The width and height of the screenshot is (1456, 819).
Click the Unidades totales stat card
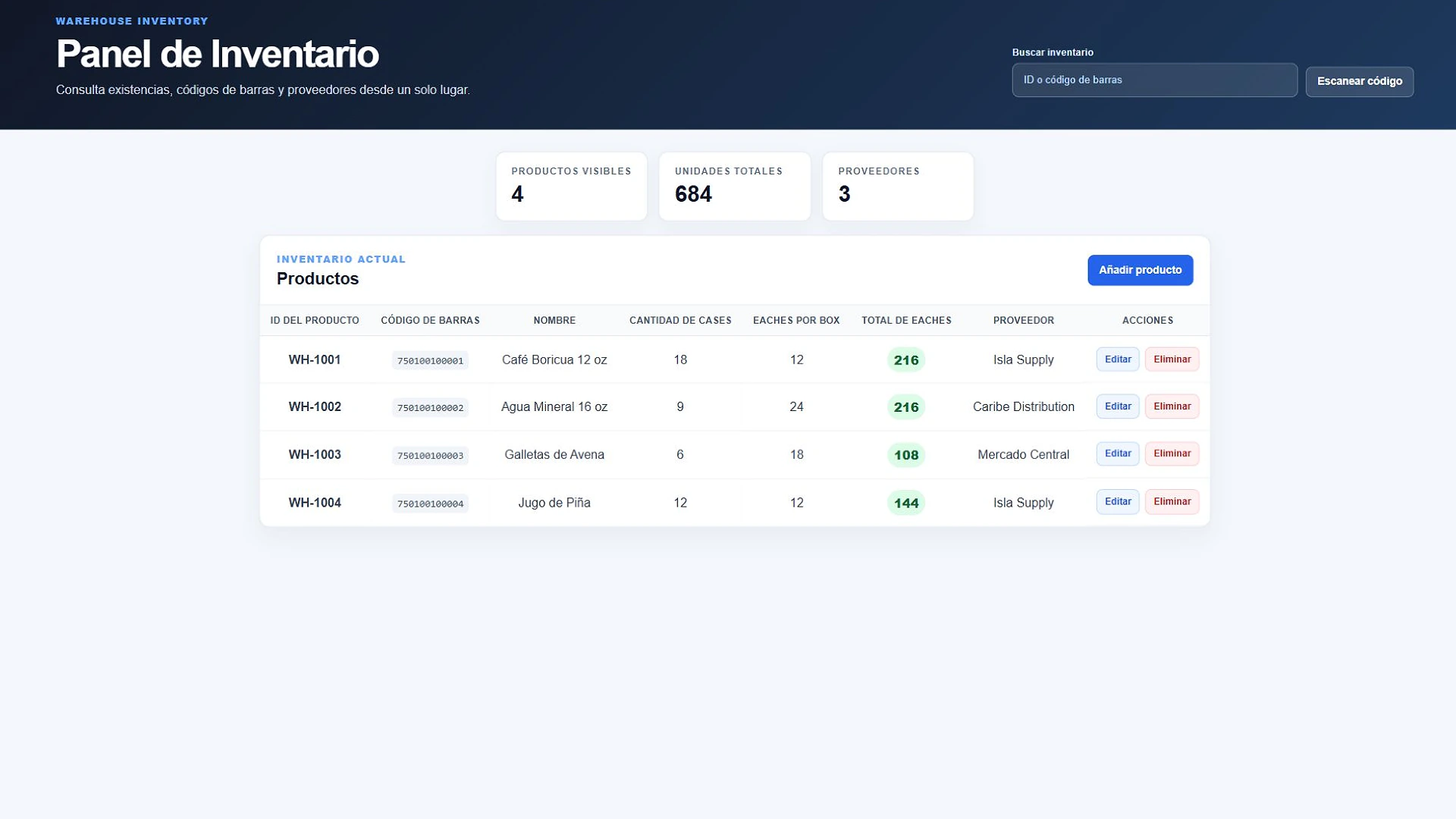click(x=734, y=187)
